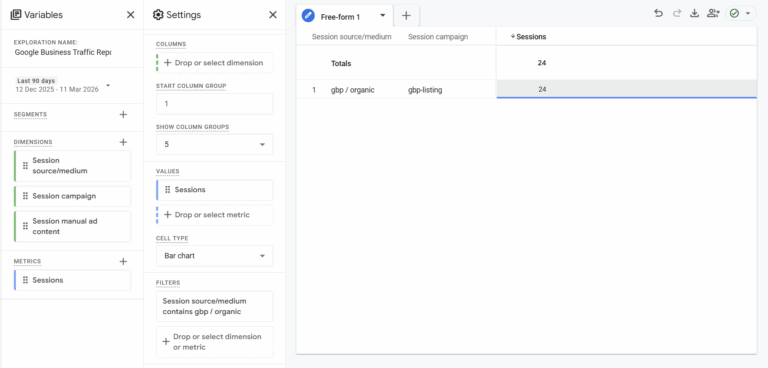Select Sessions metric in Variables panel
Image resolution: width=768 pixels, height=368 pixels.
pos(72,280)
